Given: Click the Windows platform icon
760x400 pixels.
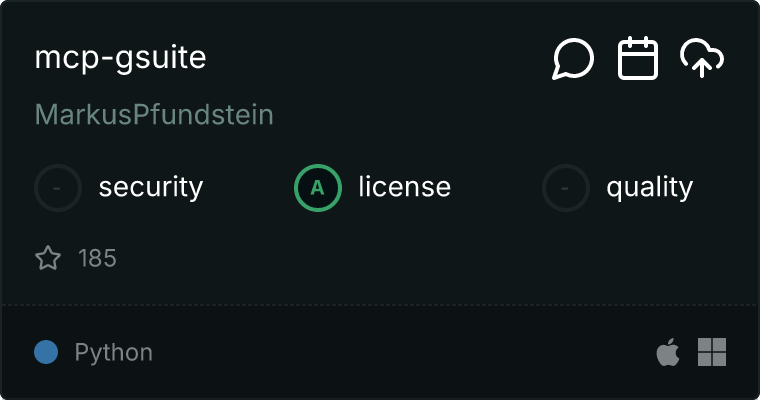Looking at the screenshot, I should click(x=712, y=352).
